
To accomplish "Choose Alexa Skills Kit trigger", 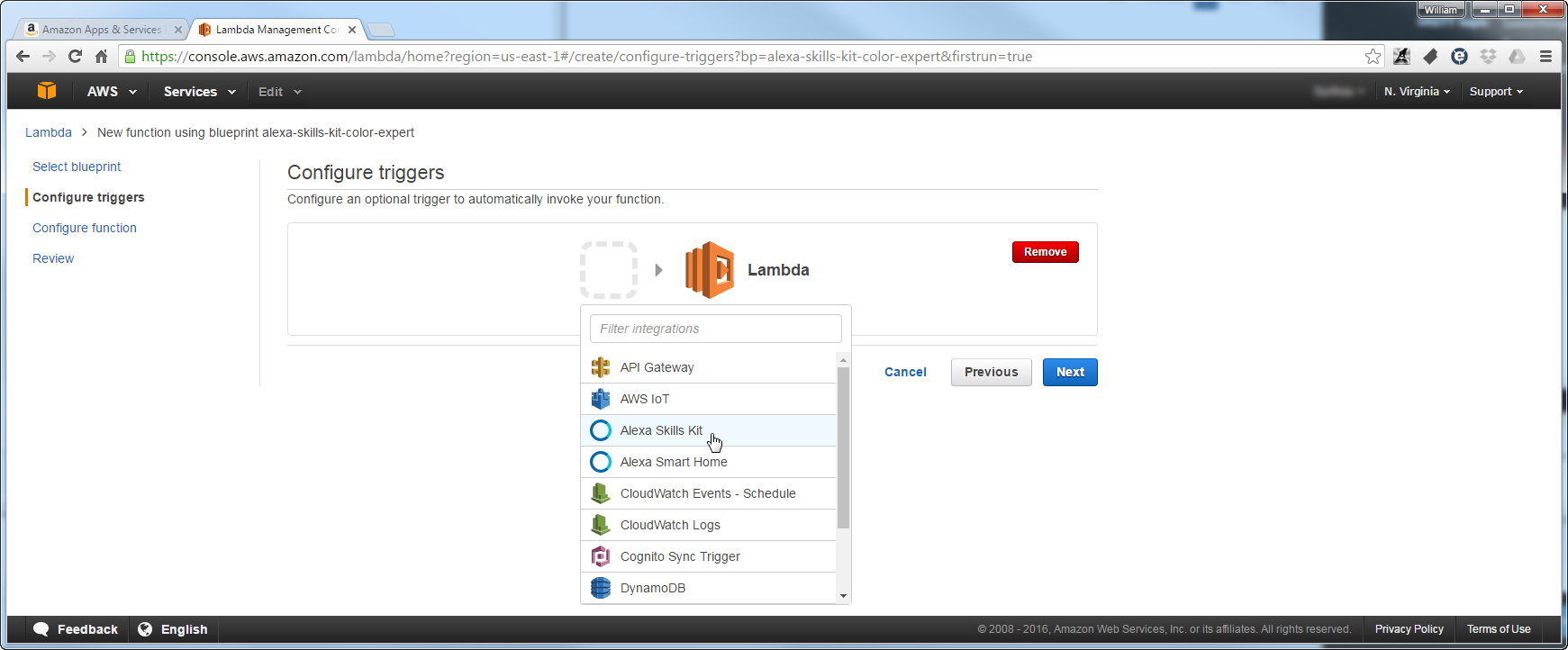I will [x=709, y=430].
